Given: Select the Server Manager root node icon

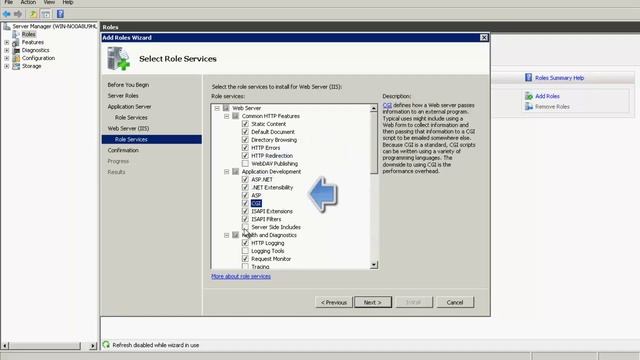Looking at the screenshot, I should point(7,27).
